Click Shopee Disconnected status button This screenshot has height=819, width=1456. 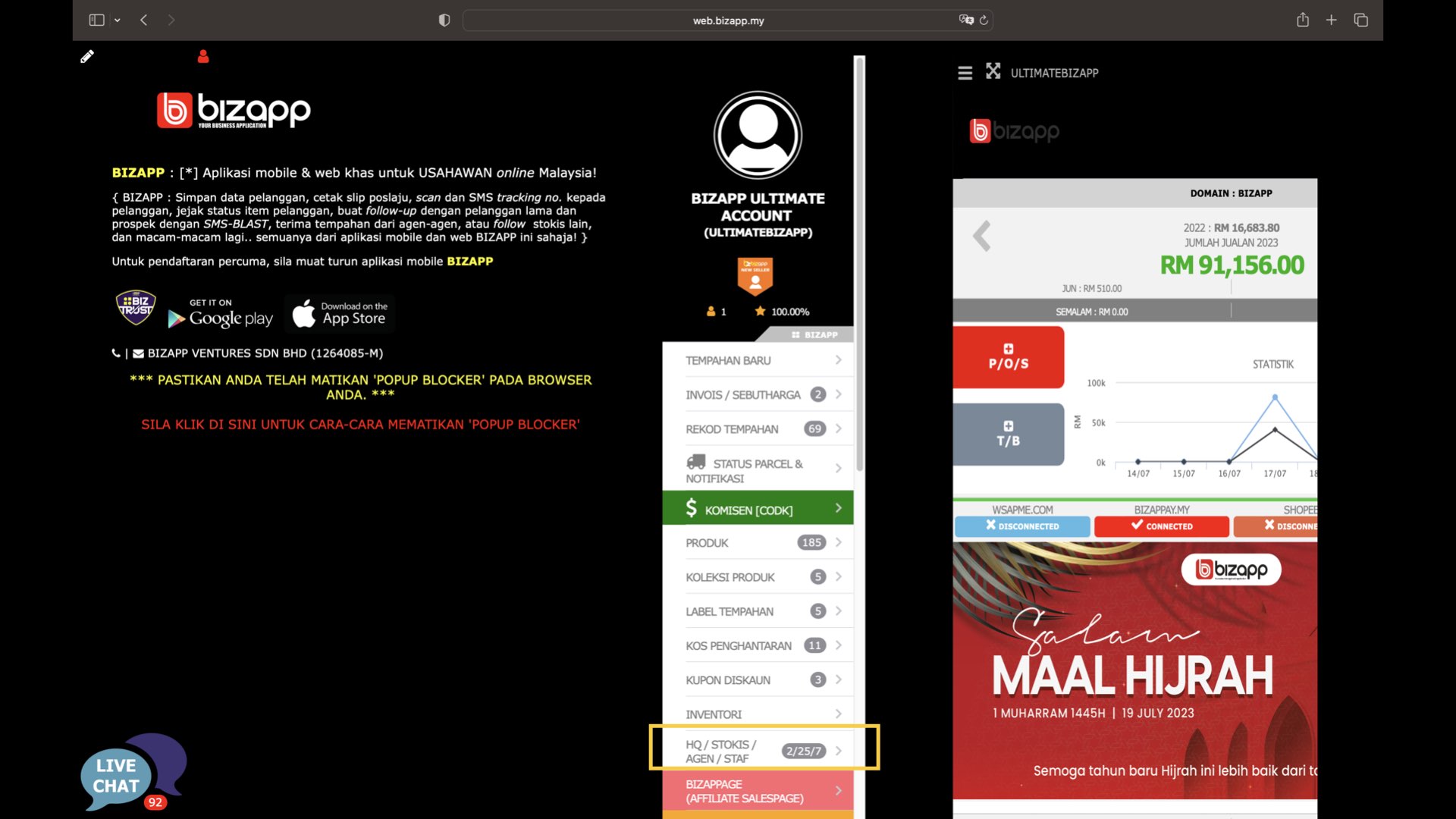(x=1276, y=526)
